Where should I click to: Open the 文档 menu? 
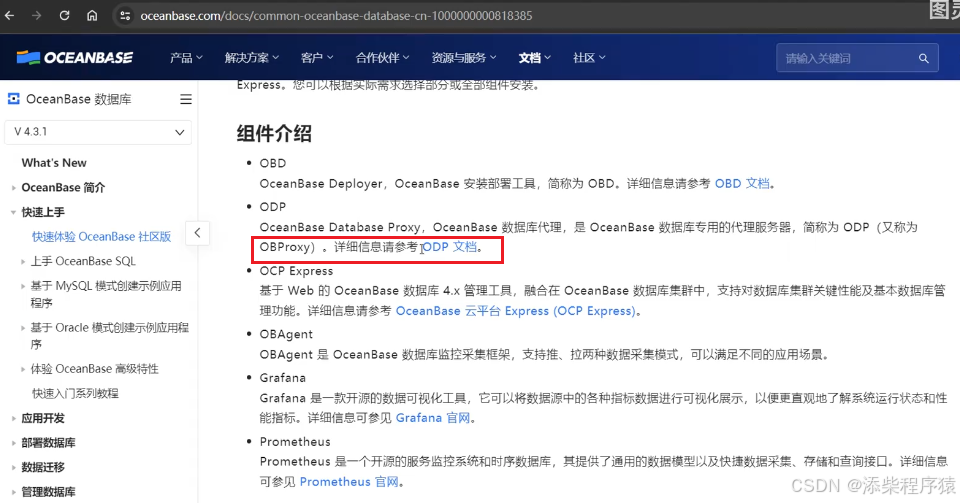[x=534, y=58]
